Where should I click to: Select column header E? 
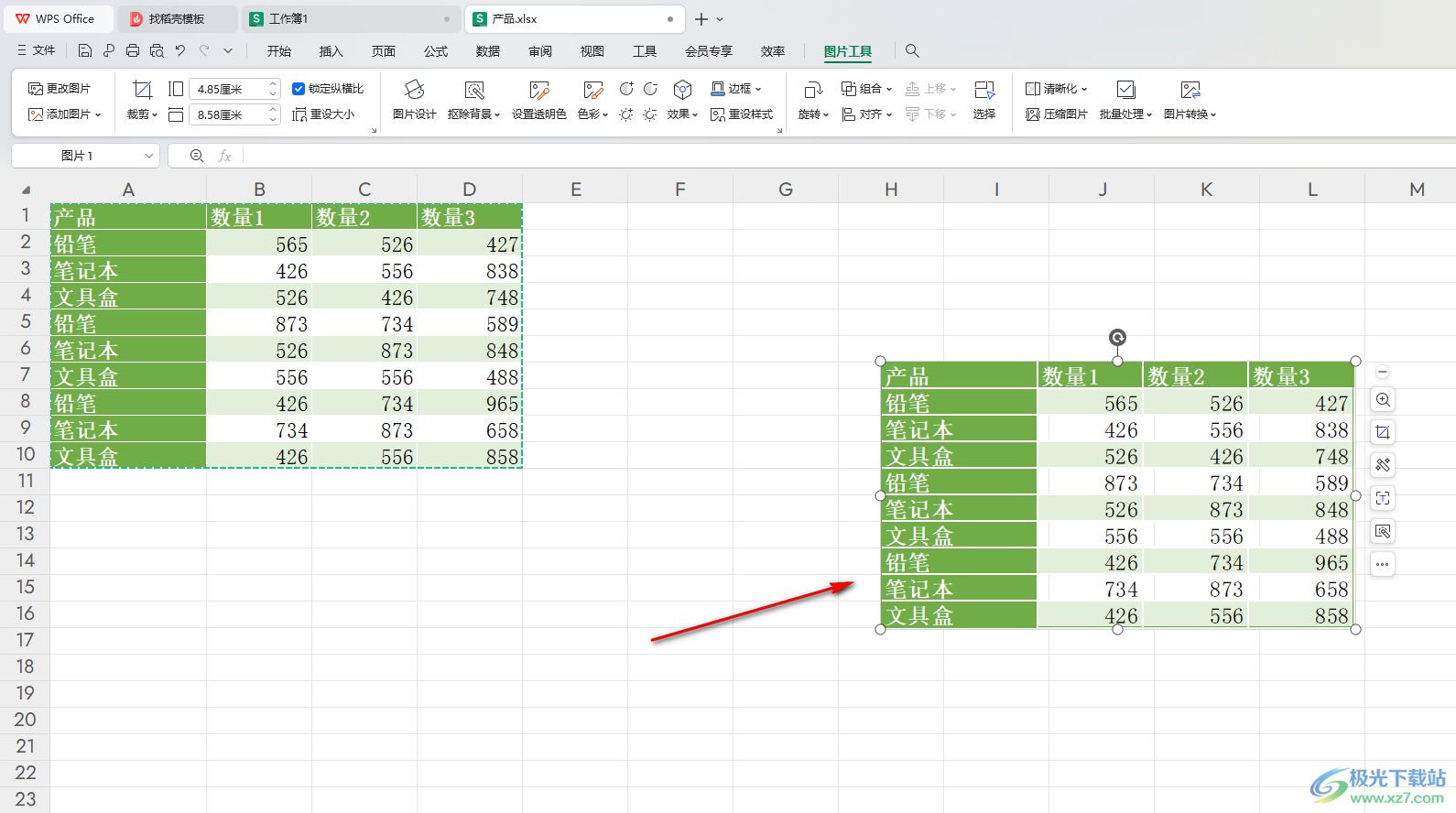575,190
